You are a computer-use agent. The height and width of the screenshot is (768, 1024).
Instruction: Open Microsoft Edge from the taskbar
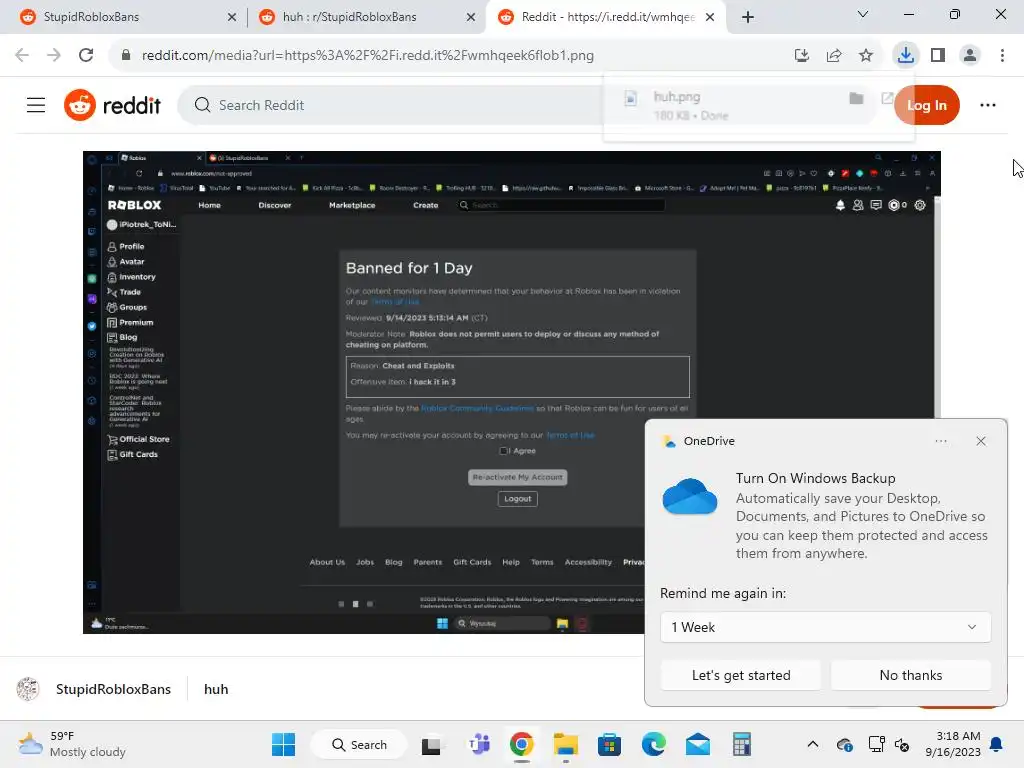point(653,744)
